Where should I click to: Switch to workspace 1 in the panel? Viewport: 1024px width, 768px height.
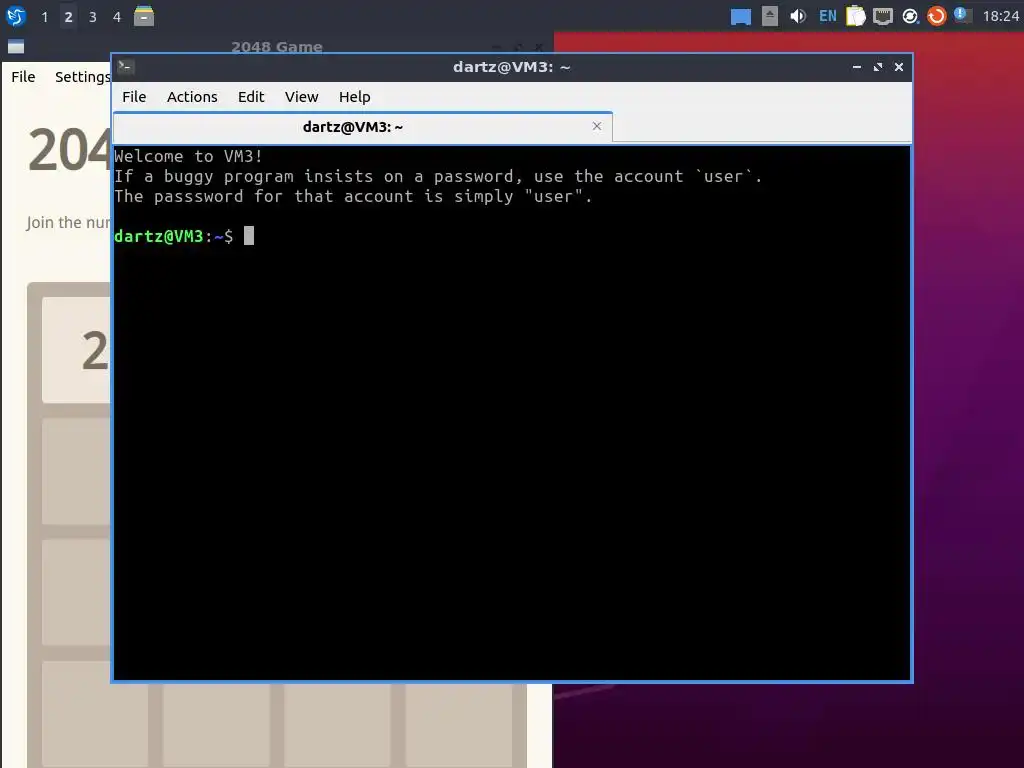44,17
